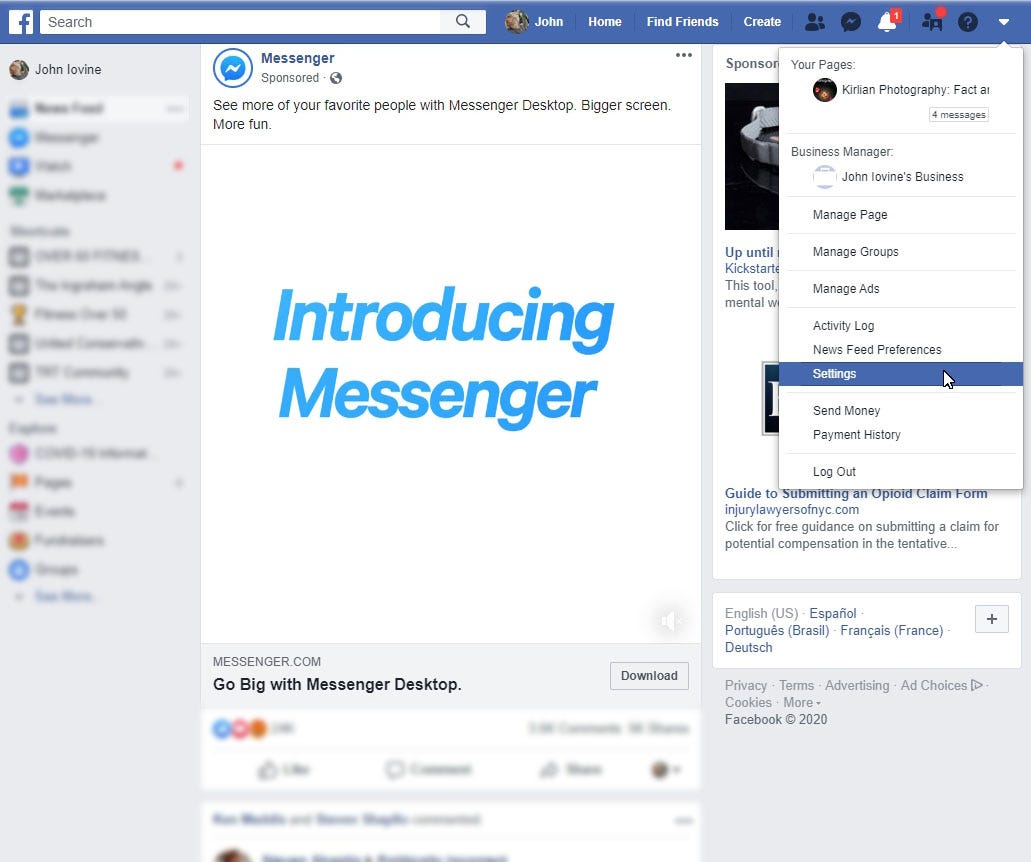Click the 4 messages badge
This screenshot has height=862, width=1031.
[x=959, y=114]
